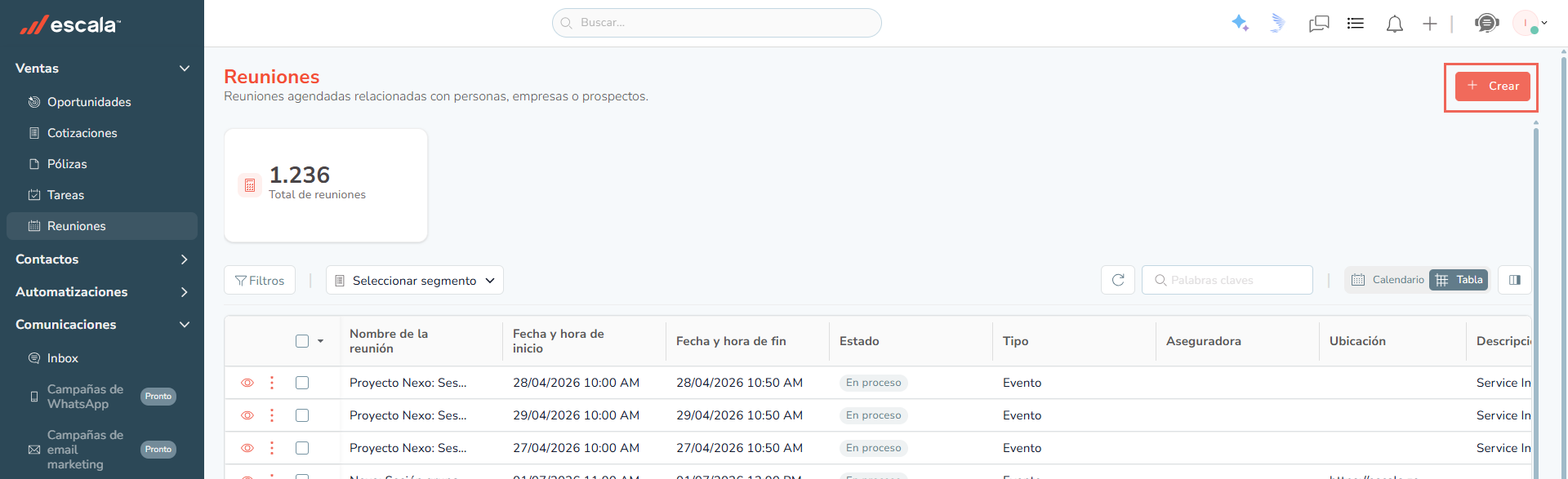Switch to the Calendario view
Screen dimensions: 1568x479
[1388, 280]
